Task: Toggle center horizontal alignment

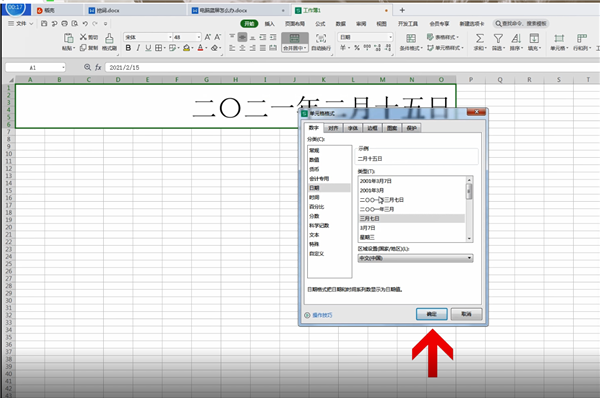Action: point(242,48)
